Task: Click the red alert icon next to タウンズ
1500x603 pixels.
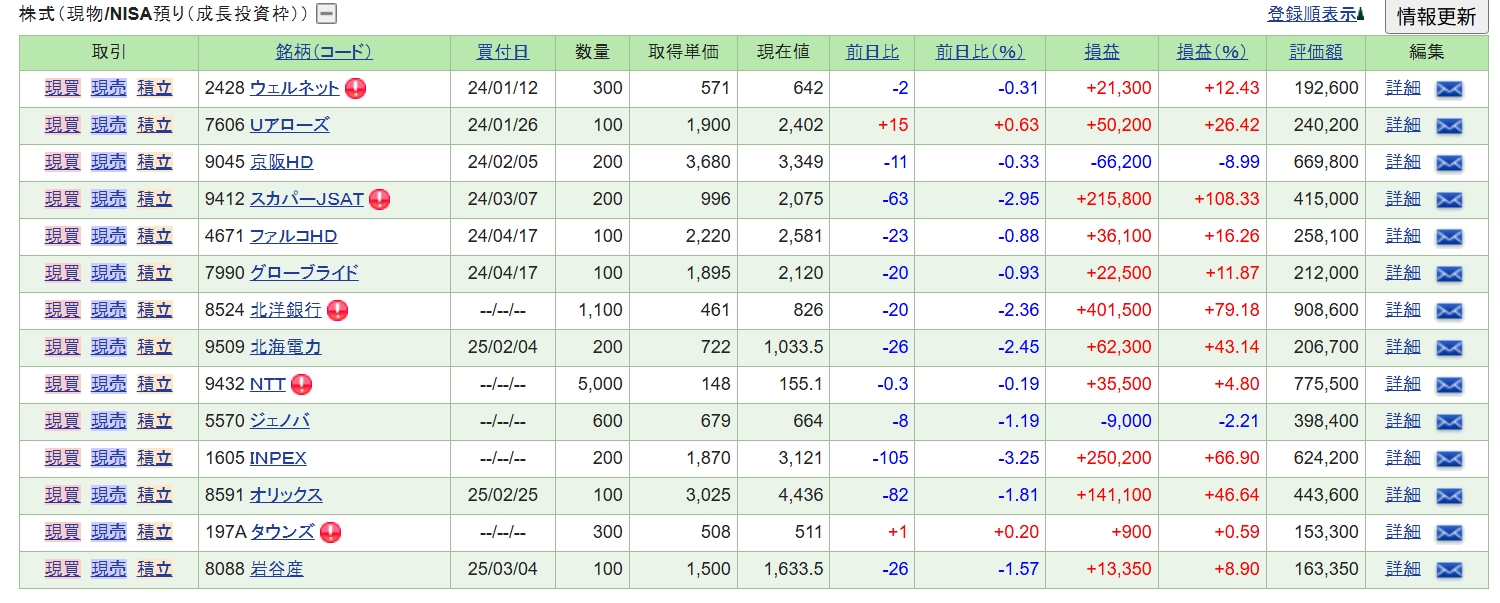Action: [330, 532]
